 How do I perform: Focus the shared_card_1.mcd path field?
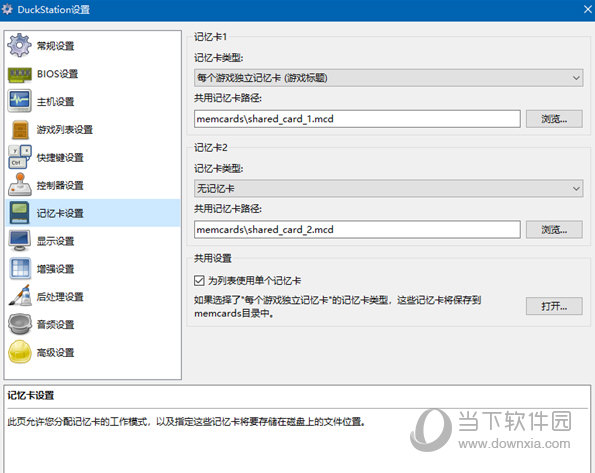357,119
